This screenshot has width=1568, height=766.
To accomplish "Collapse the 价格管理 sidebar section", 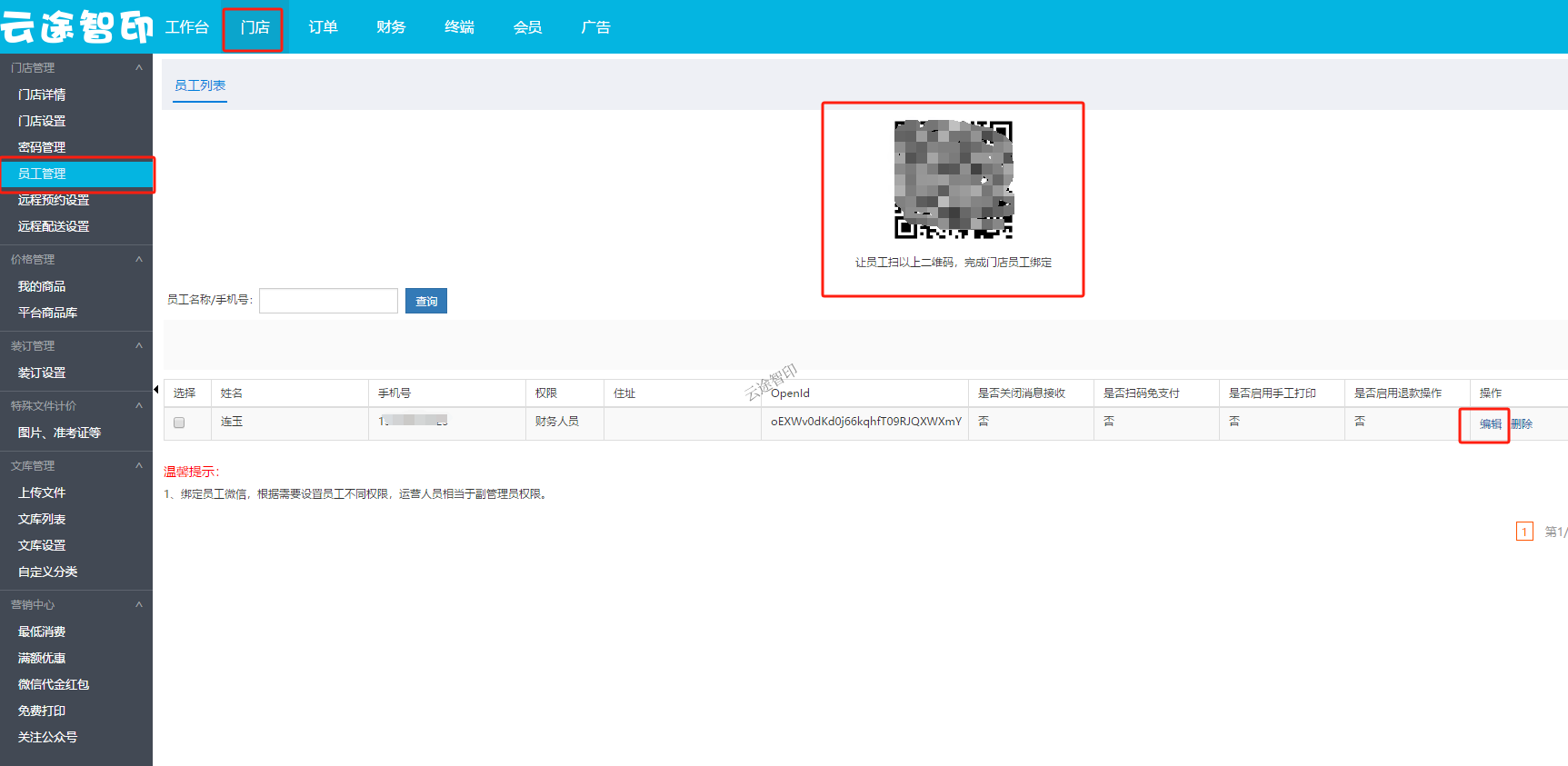I will click(x=139, y=259).
